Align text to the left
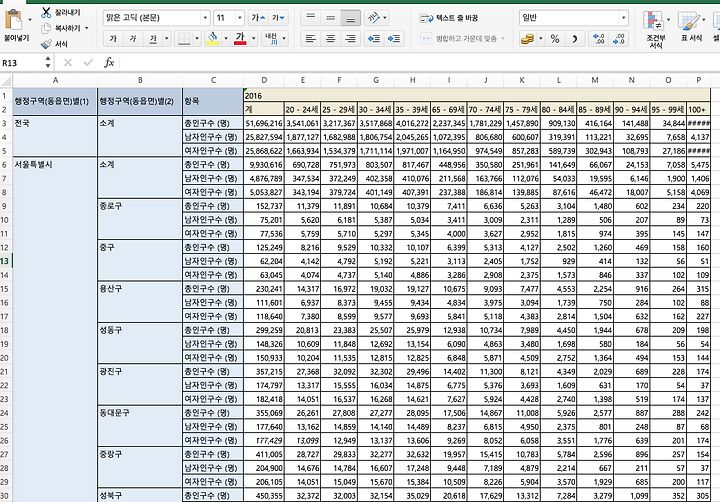This screenshot has height=502, width=720. point(310,39)
